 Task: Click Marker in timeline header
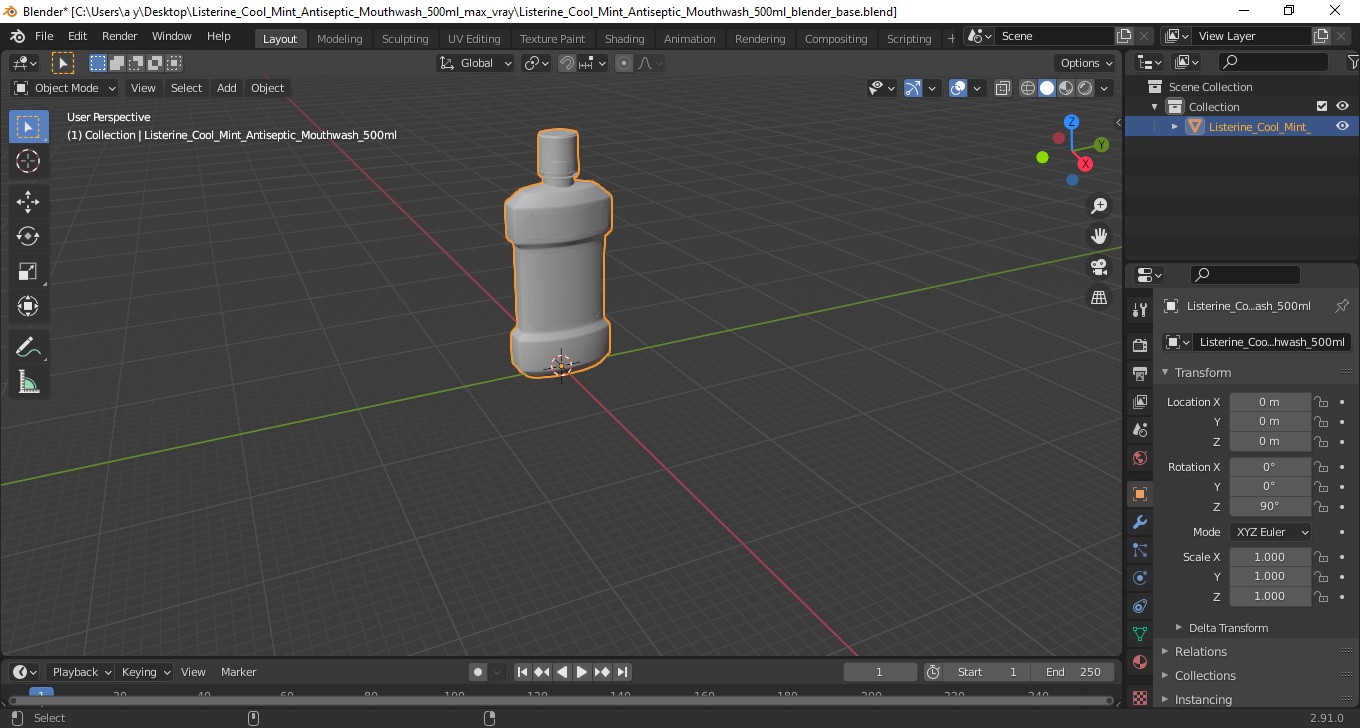(x=238, y=672)
